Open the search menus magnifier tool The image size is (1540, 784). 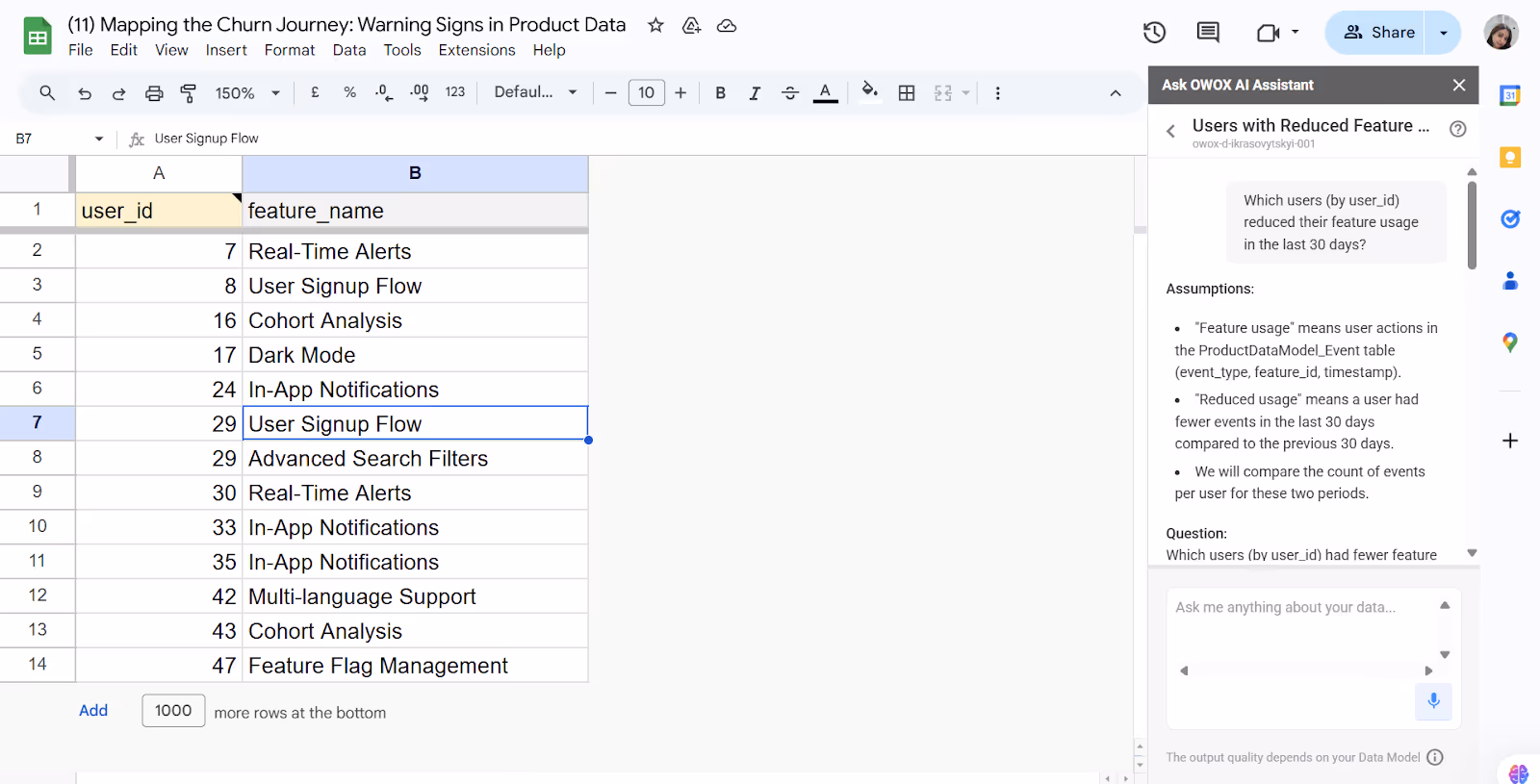[x=47, y=93]
